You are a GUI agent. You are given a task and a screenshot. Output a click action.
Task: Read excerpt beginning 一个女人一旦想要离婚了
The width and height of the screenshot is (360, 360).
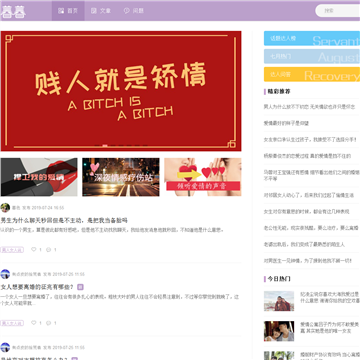120,300
